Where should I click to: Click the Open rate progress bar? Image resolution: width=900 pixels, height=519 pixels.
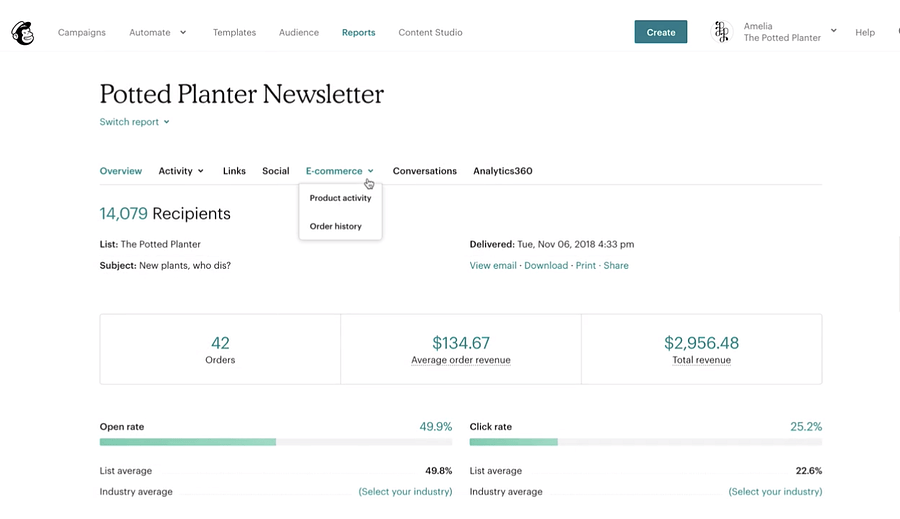[275, 441]
